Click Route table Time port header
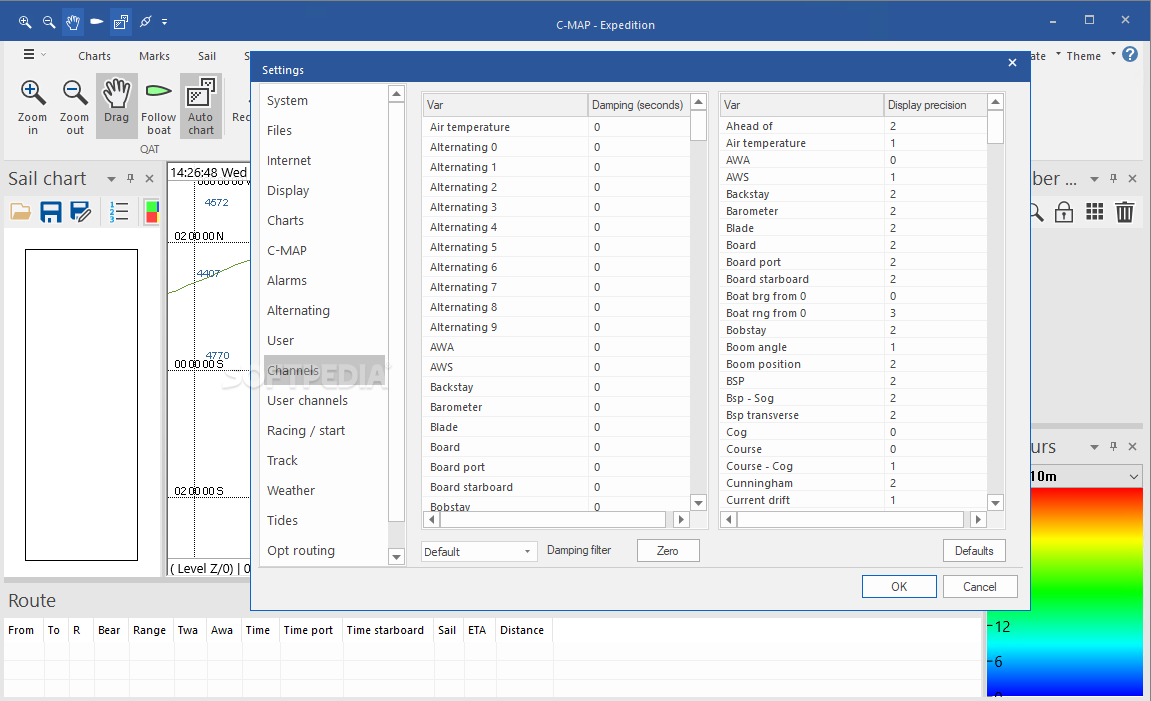This screenshot has width=1151, height=701. tap(308, 630)
